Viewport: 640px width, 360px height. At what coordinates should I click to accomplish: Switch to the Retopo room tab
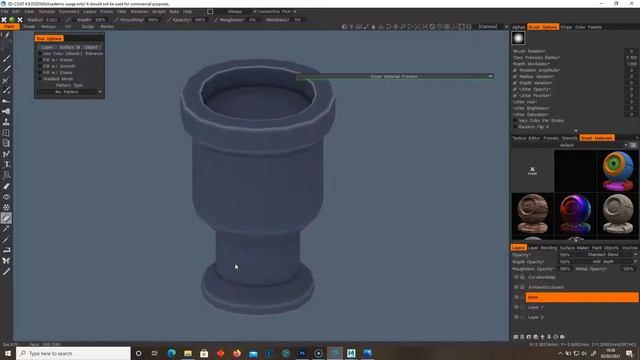point(48,27)
